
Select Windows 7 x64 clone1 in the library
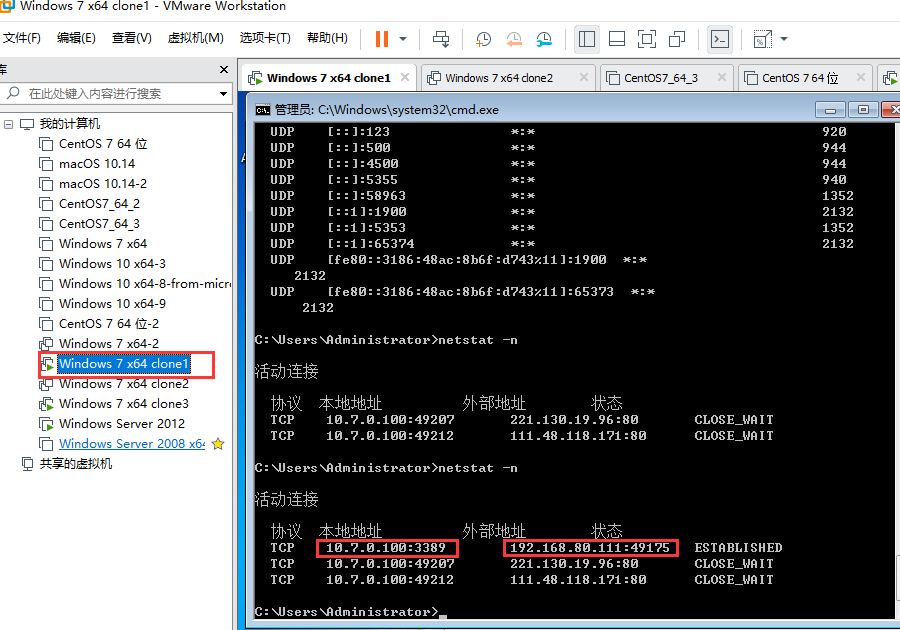click(x=123, y=364)
